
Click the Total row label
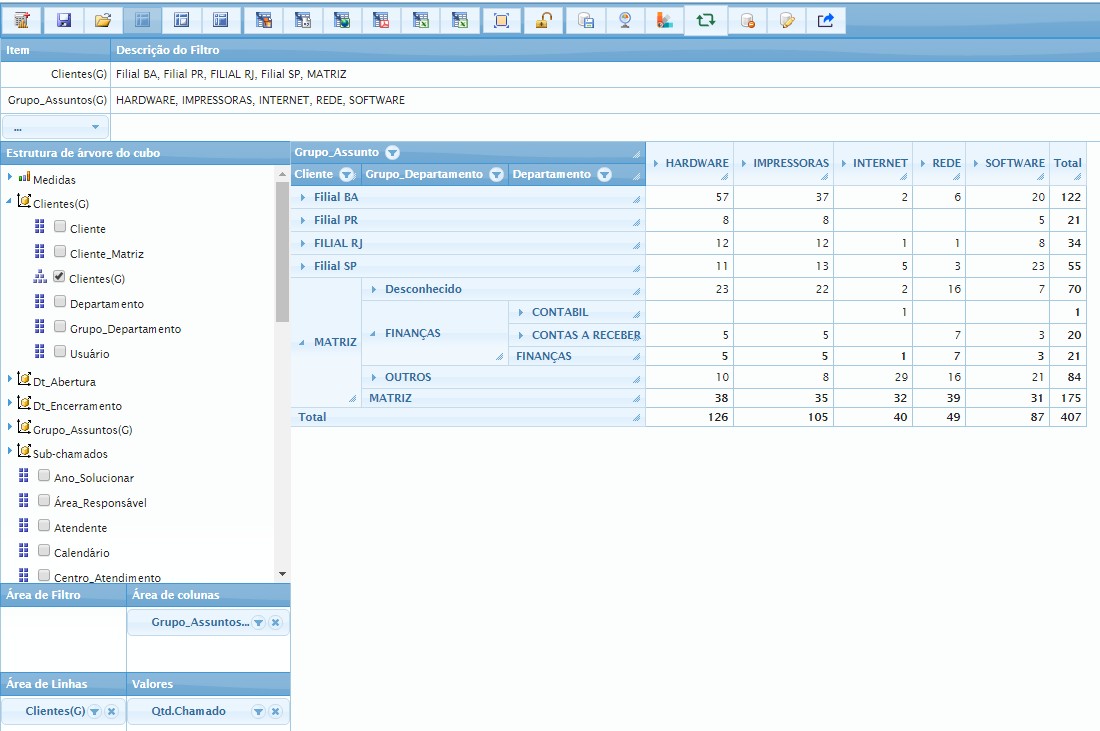click(x=312, y=417)
